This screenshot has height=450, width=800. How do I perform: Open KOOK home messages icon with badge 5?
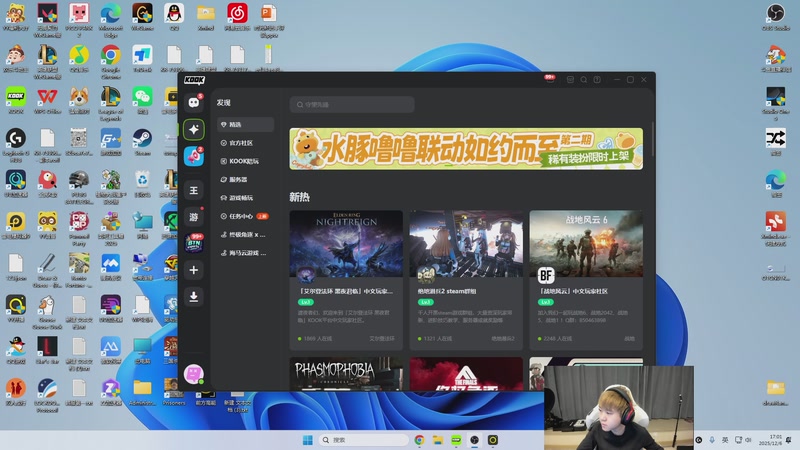(194, 103)
